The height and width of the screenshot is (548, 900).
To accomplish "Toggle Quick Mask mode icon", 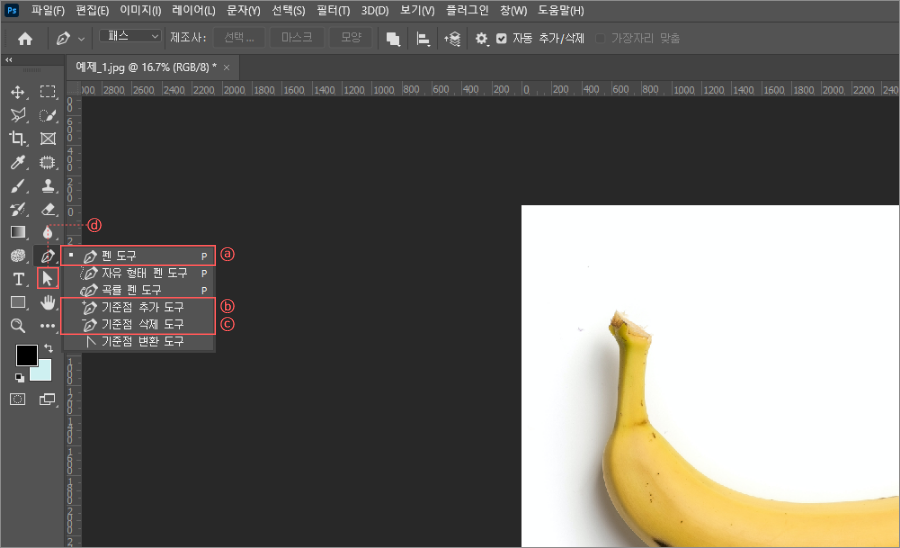I will tap(18, 399).
